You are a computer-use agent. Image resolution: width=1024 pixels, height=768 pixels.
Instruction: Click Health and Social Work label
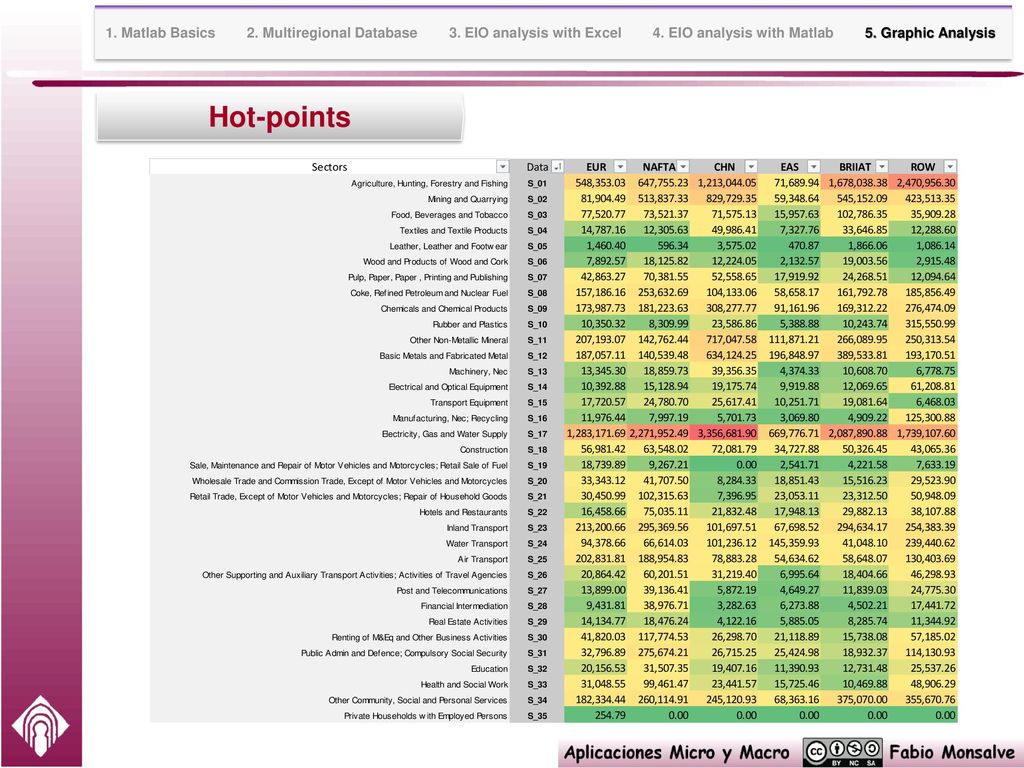pos(464,685)
